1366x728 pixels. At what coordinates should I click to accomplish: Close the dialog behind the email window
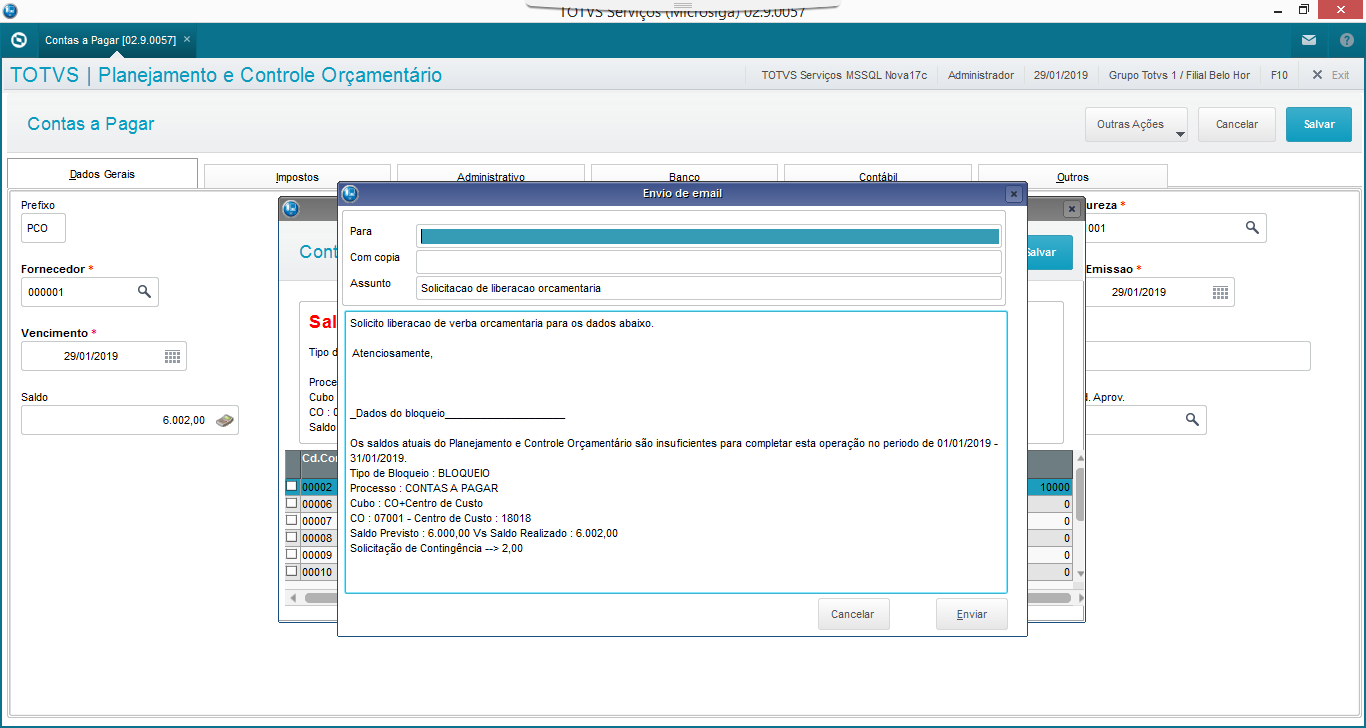tap(1071, 209)
